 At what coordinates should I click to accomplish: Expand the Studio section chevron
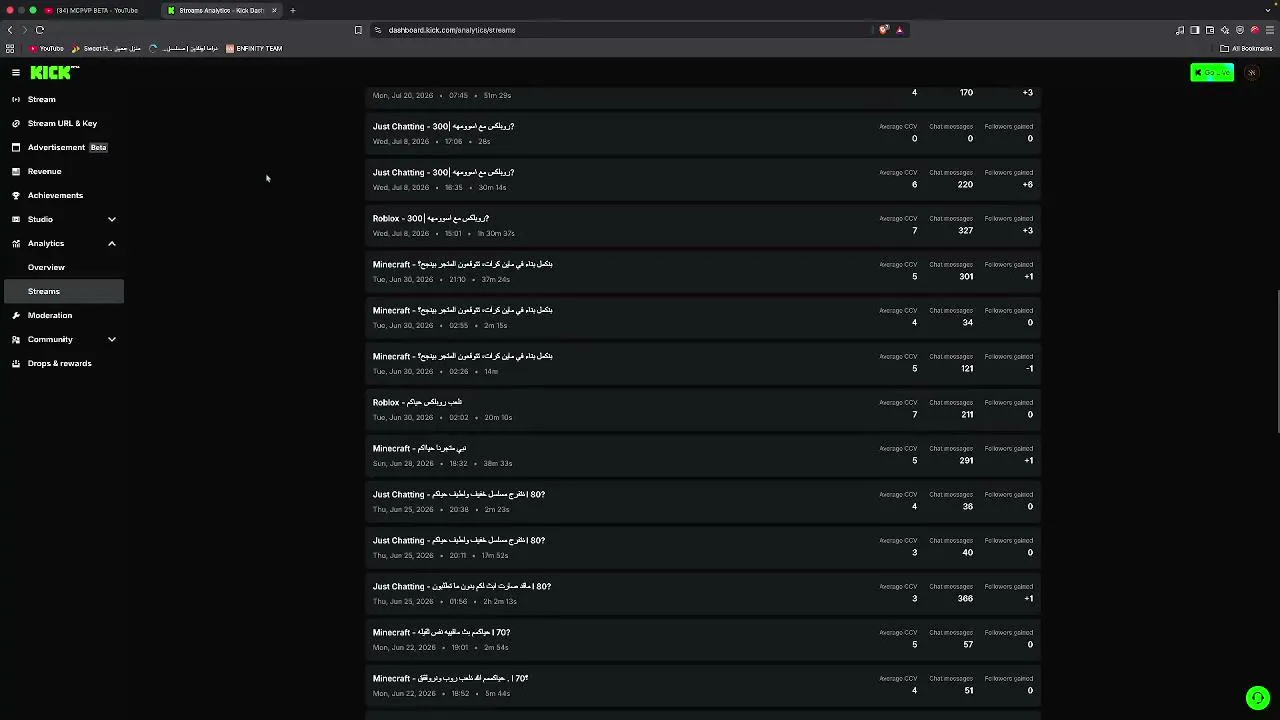click(x=112, y=219)
